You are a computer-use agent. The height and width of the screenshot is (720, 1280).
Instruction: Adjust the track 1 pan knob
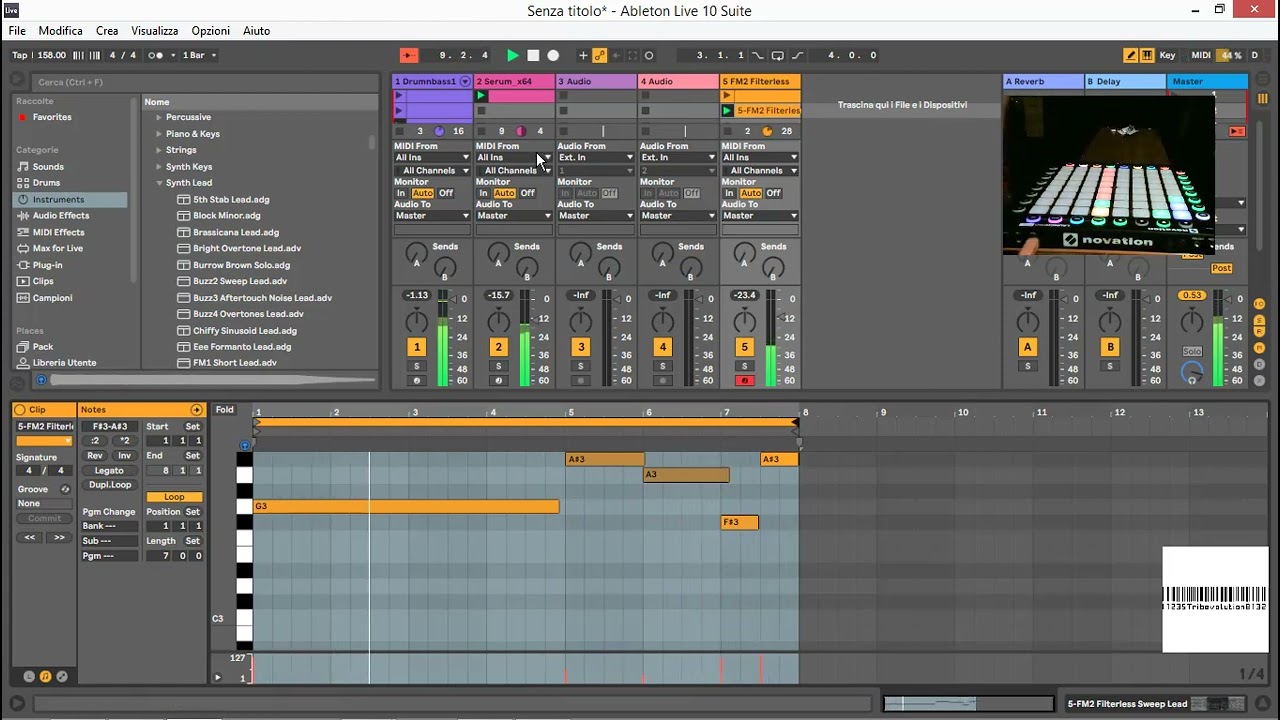pyautogui.click(x=416, y=322)
